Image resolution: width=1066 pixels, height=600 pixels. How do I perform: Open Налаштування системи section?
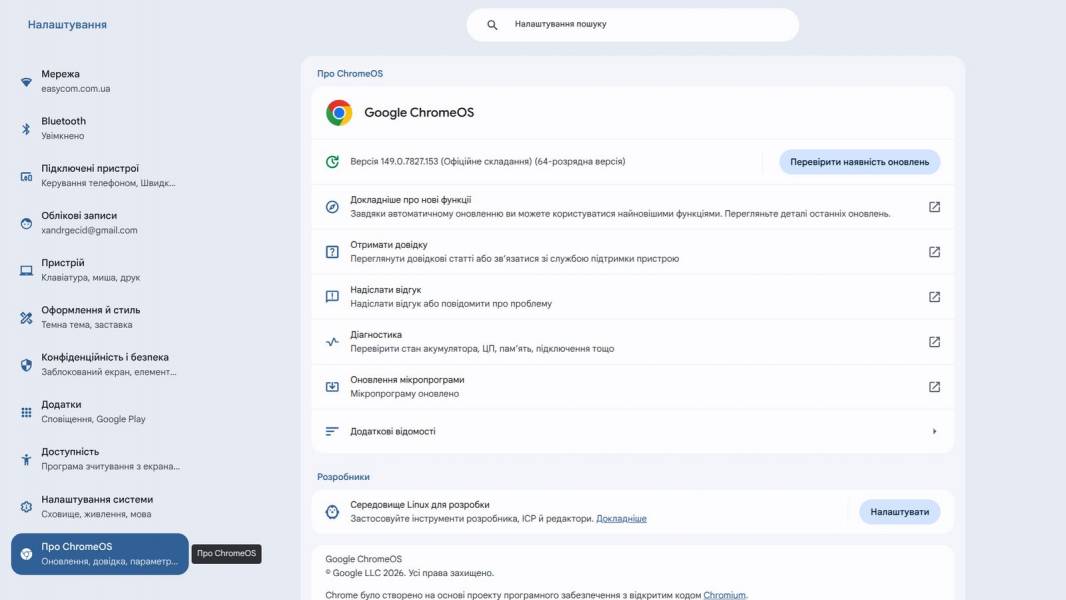click(100, 506)
